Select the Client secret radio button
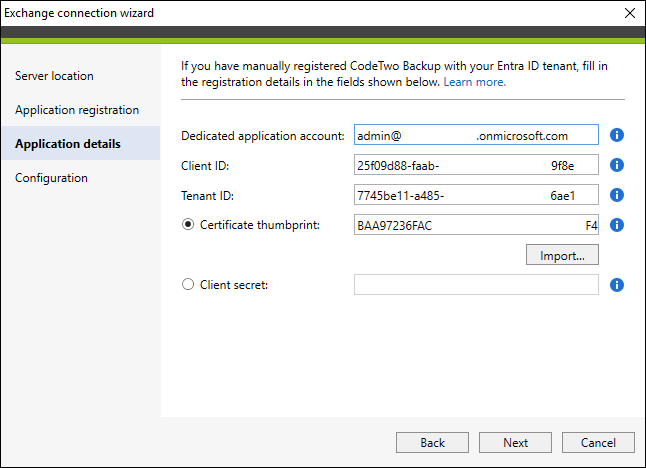Image resolution: width=646 pixels, height=468 pixels. pyautogui.click(x=188, y=284)
